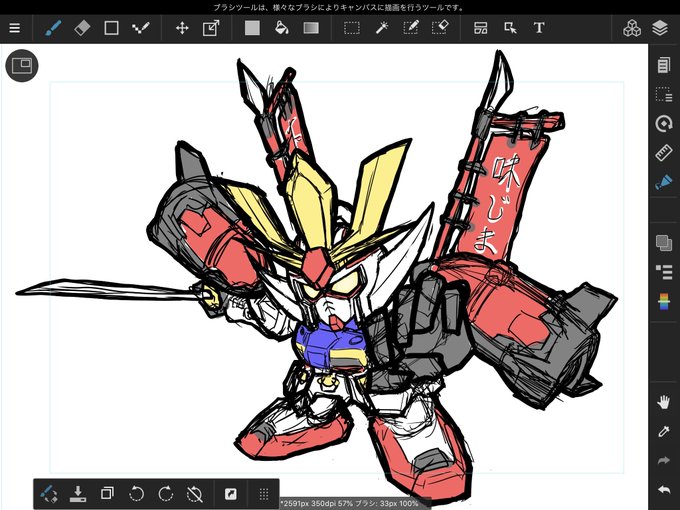The image size is (680, 510).
Task: Select the Operation cursor tool
Action: 510,28
